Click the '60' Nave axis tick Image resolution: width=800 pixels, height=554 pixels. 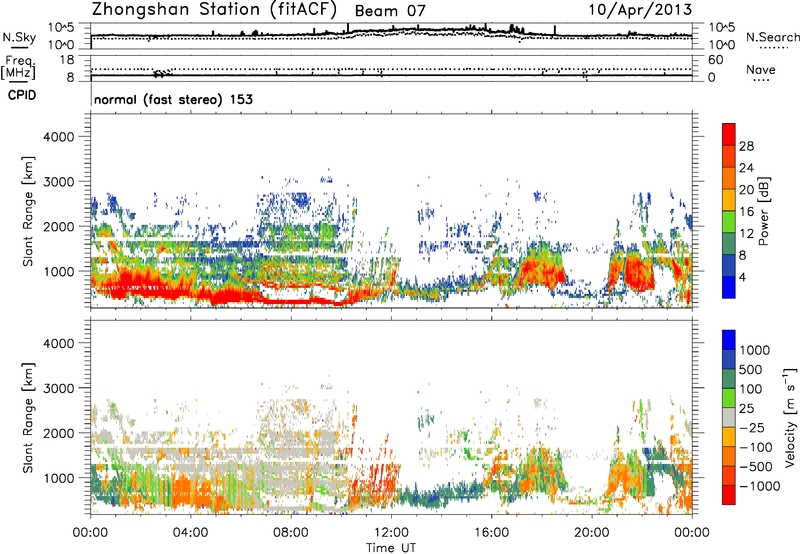pos(715,60)
